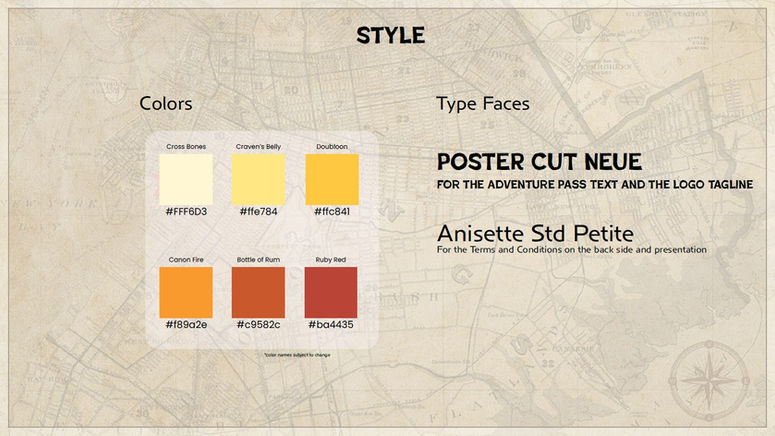The height and width of the screenshot is (436, 775).
Task: Click the #ba4435 hex code
Action: point(331,325)
